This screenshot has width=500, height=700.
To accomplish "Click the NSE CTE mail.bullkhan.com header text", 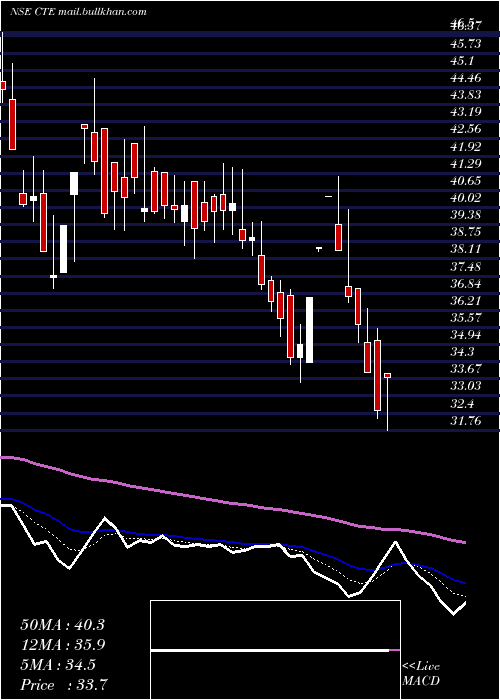I will click(x=78, y=12).
